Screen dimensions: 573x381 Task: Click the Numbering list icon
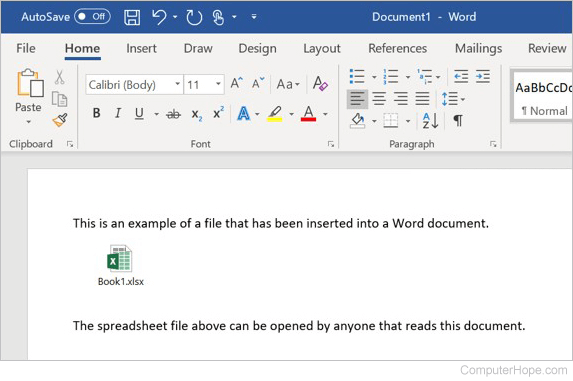(x=391, y=77)
